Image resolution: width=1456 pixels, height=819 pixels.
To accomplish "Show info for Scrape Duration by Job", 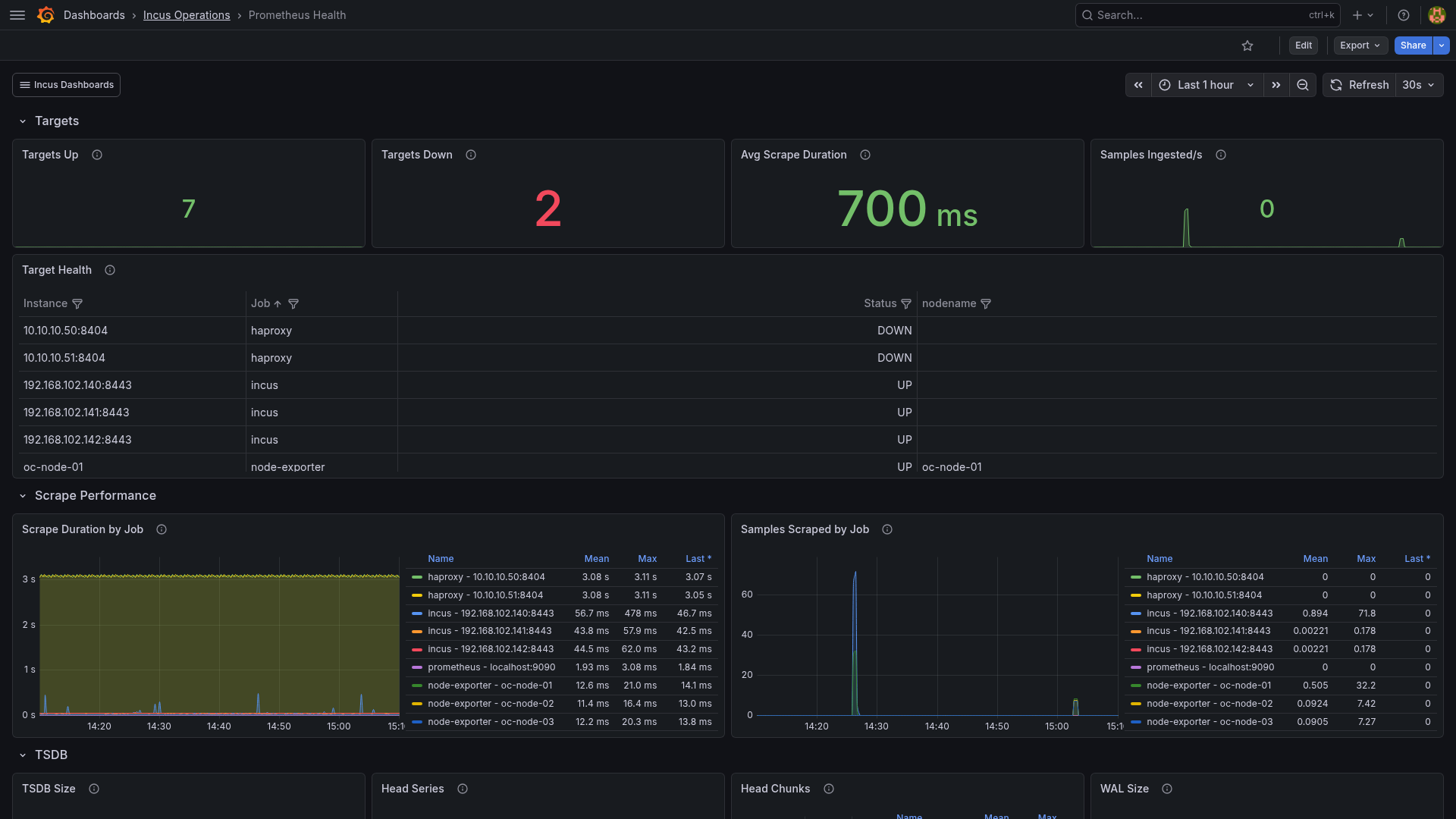I will click(162, 529).
